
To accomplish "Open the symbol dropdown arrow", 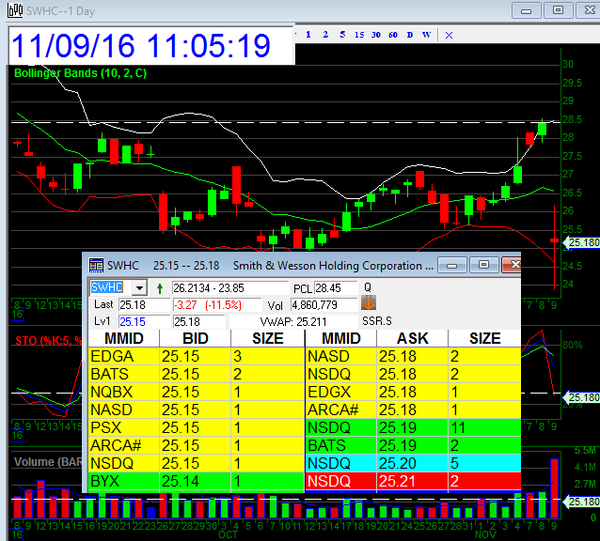I will click(139, 288).
